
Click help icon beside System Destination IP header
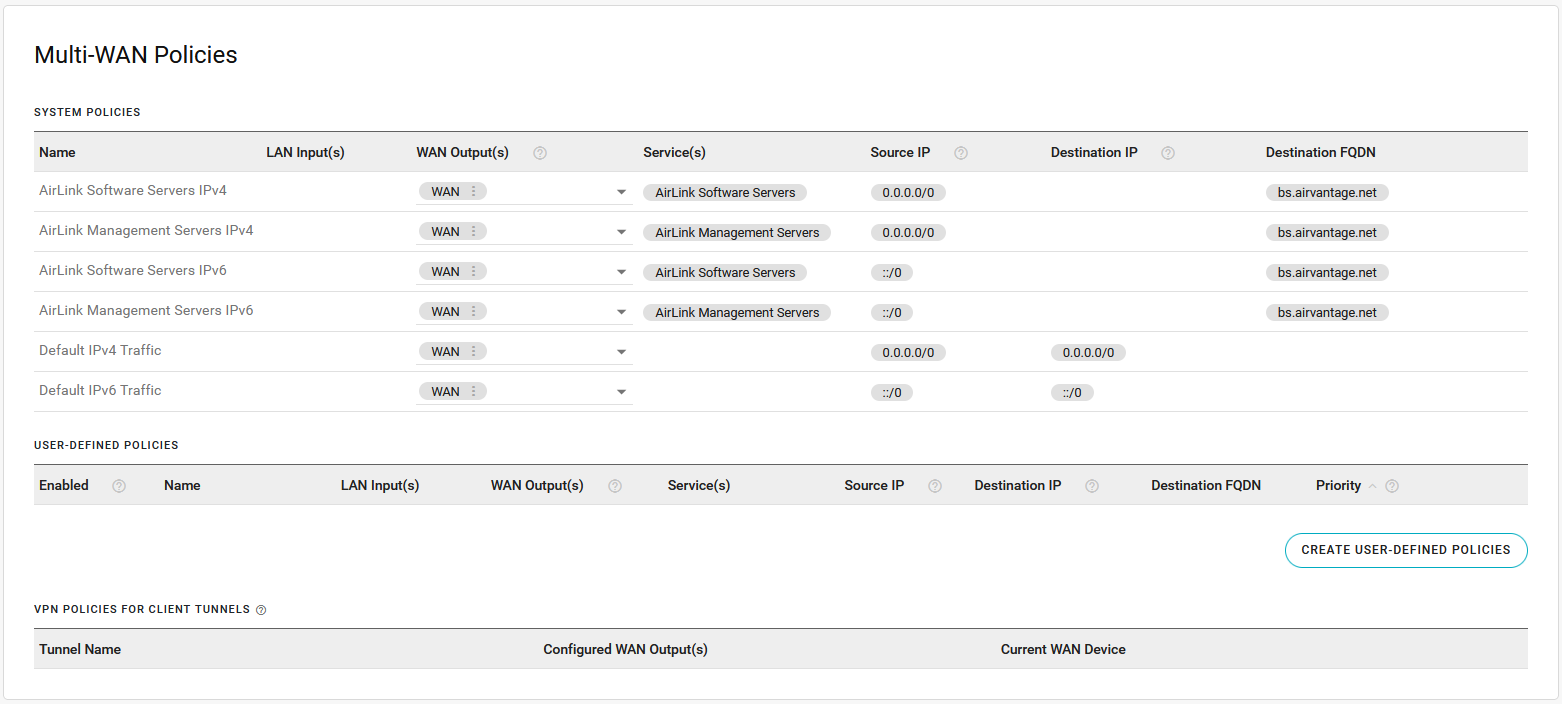(1167, 153)
